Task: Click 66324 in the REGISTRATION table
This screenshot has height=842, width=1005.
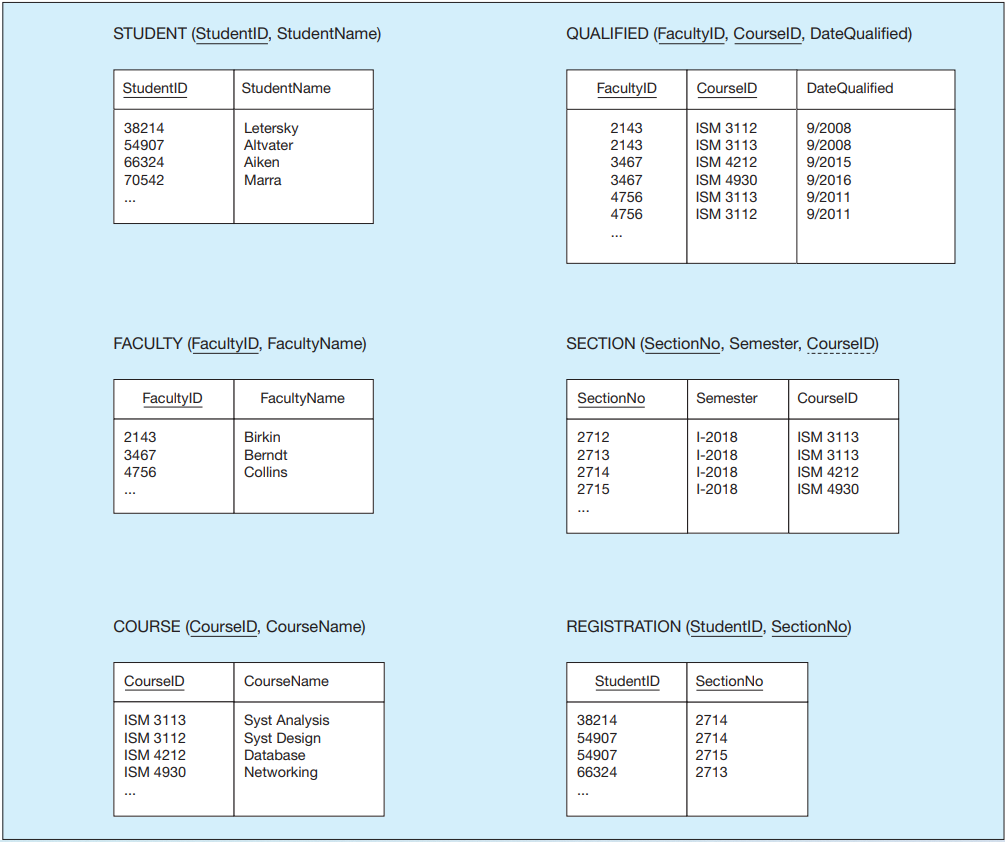Action: (597, 773)
